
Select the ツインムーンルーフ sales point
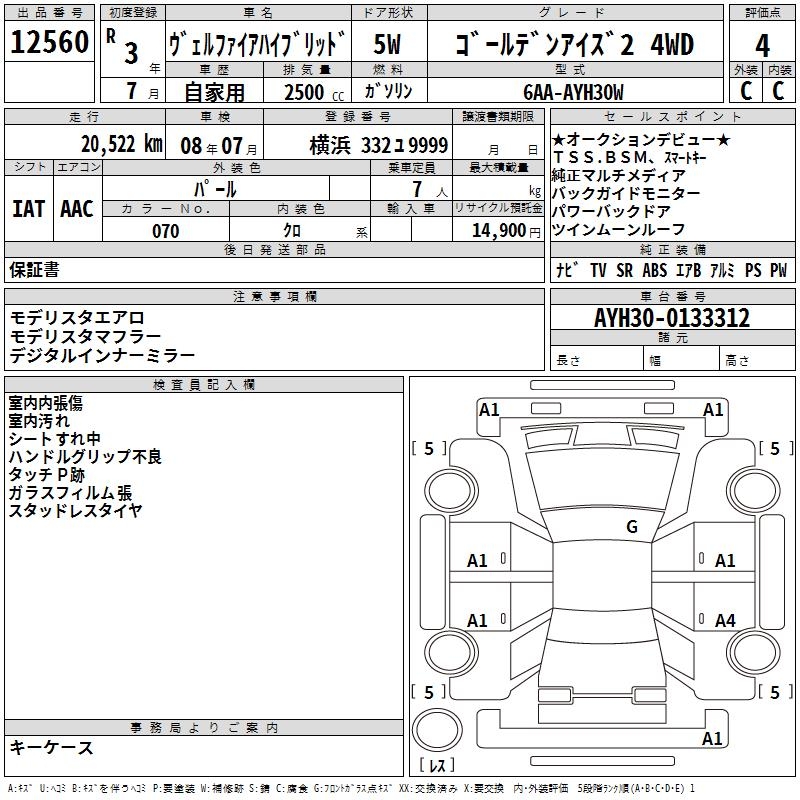coord(618,230)
